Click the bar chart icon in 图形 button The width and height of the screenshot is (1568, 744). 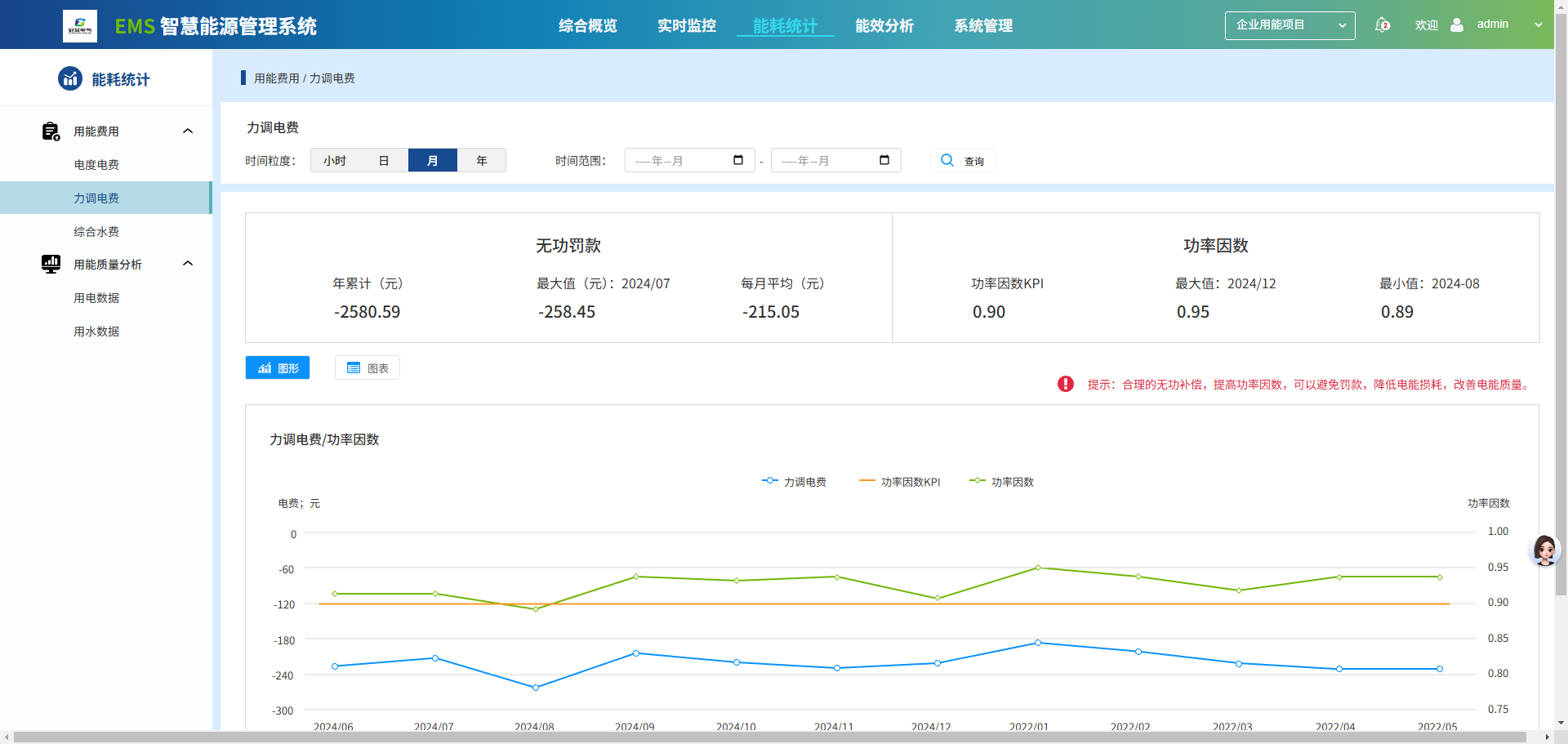(265, 368)
